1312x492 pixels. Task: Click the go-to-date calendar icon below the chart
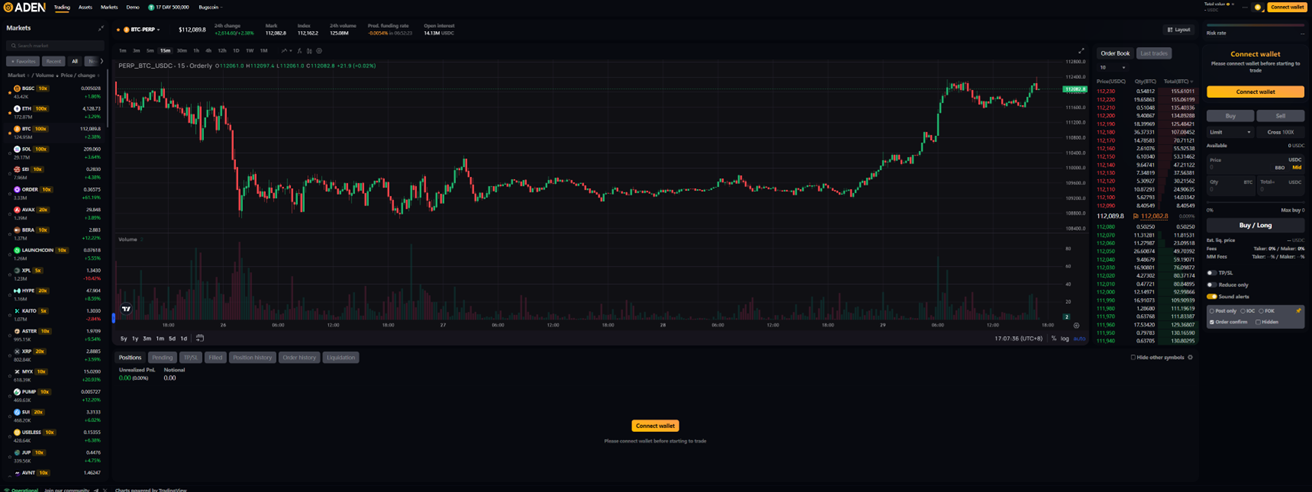[x=200, y=338]
